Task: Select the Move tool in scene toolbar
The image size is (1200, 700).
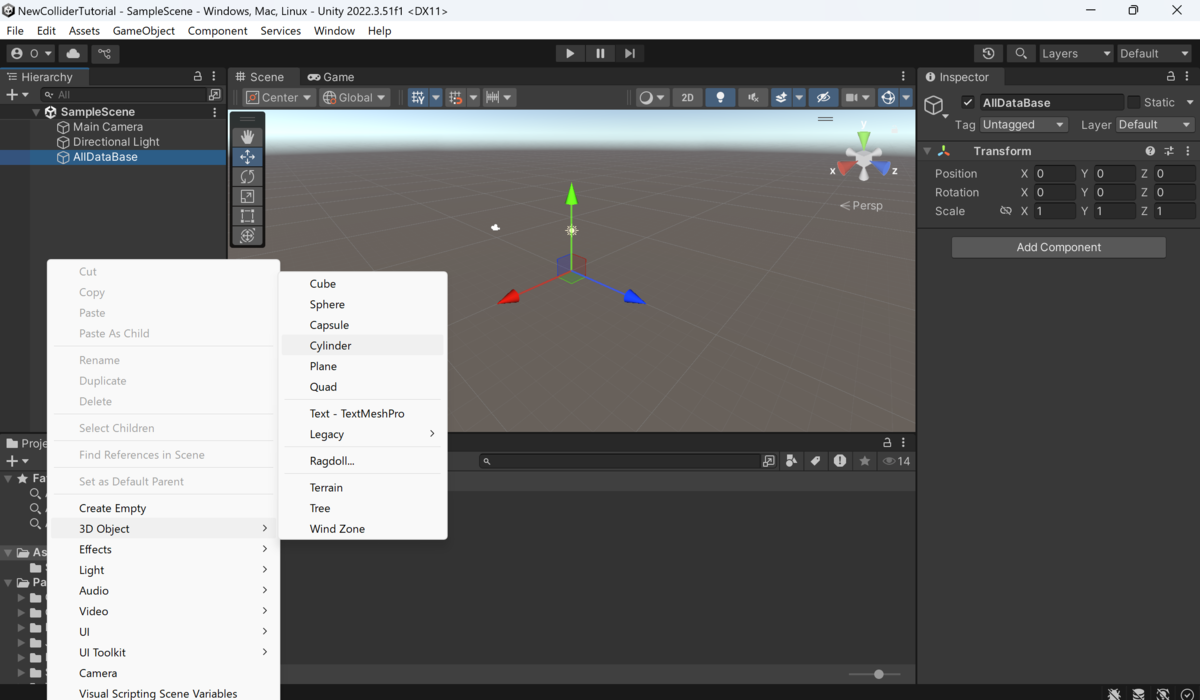Action: 247,157
